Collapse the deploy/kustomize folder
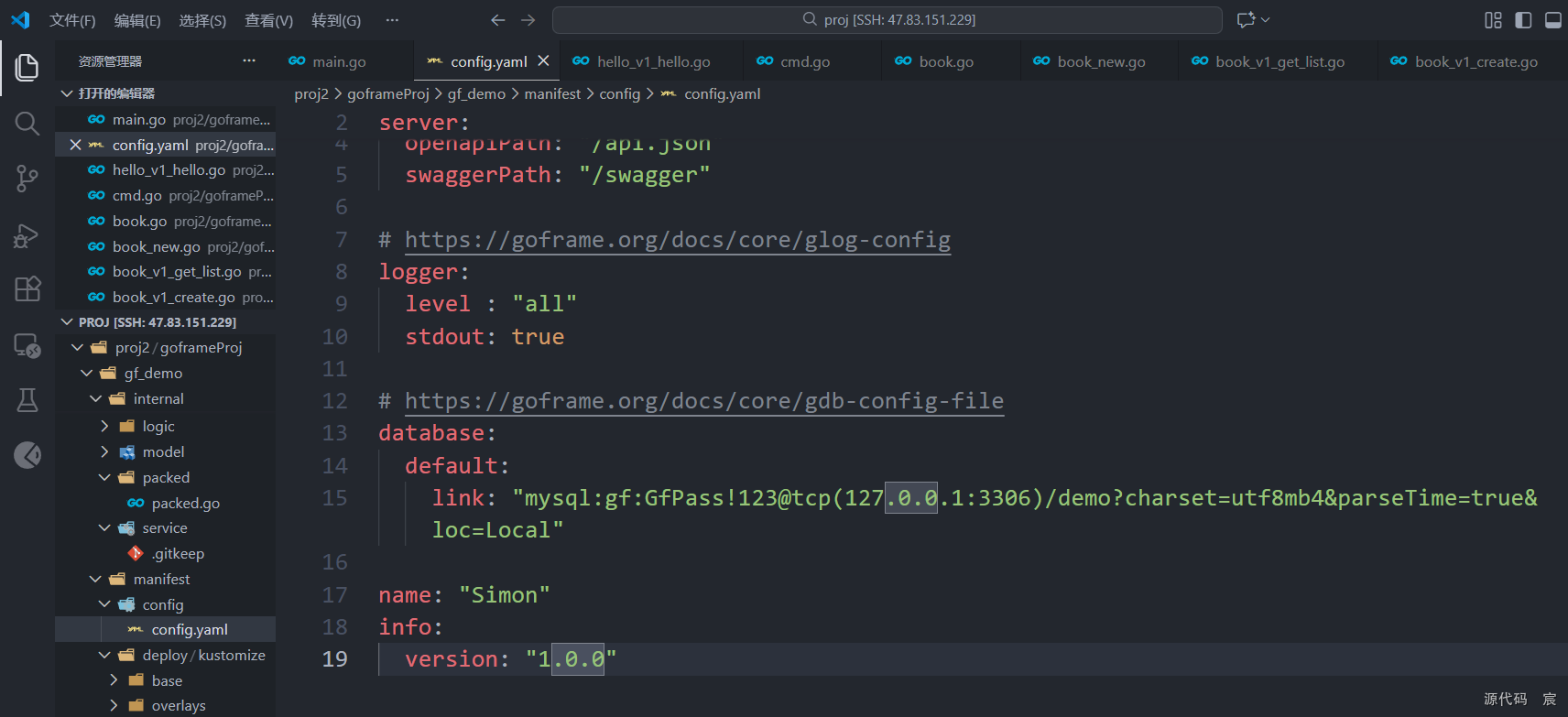Viewport: 1568px width, 717px height. [104, 656]
